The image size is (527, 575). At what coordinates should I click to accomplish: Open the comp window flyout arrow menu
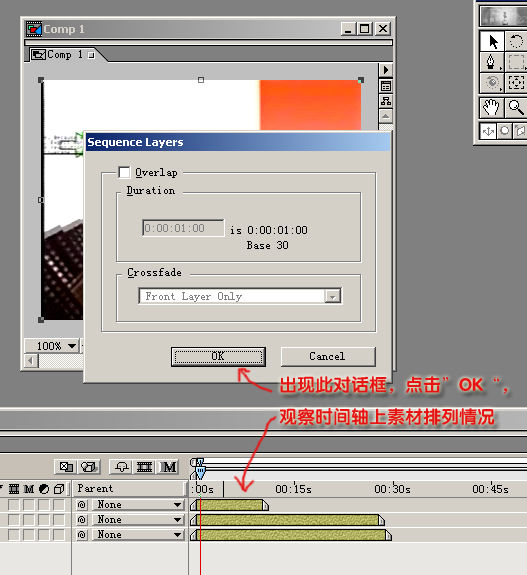click(x=385, y=70)
